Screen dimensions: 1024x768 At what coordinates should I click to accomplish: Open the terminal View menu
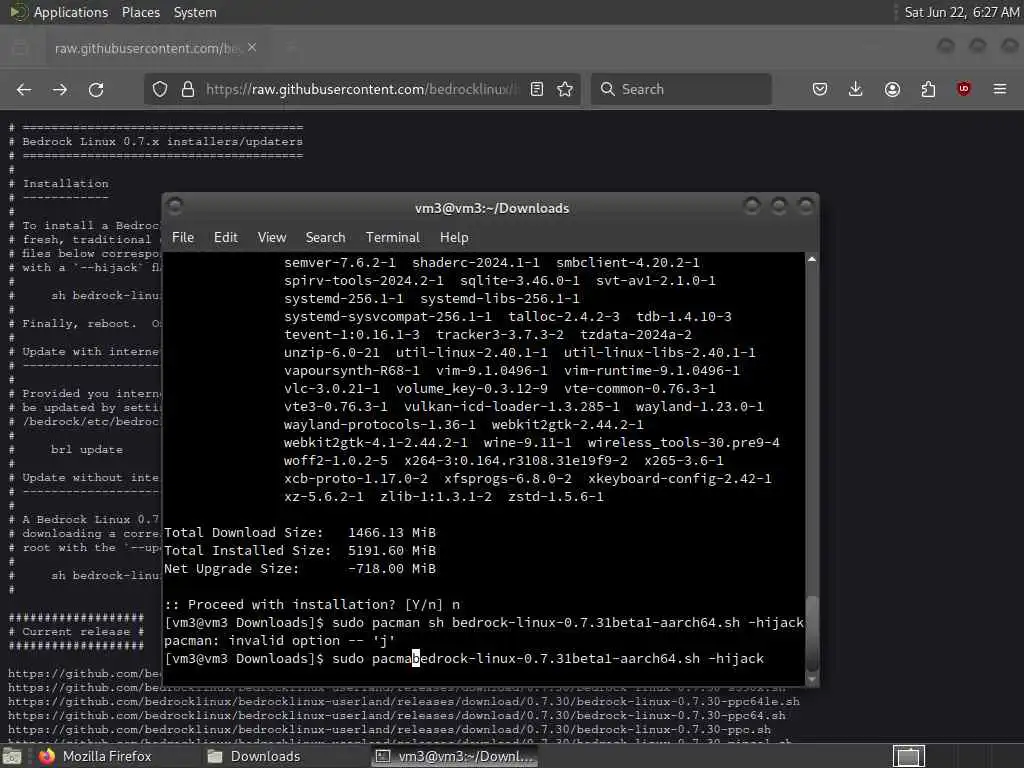[272, 238]
